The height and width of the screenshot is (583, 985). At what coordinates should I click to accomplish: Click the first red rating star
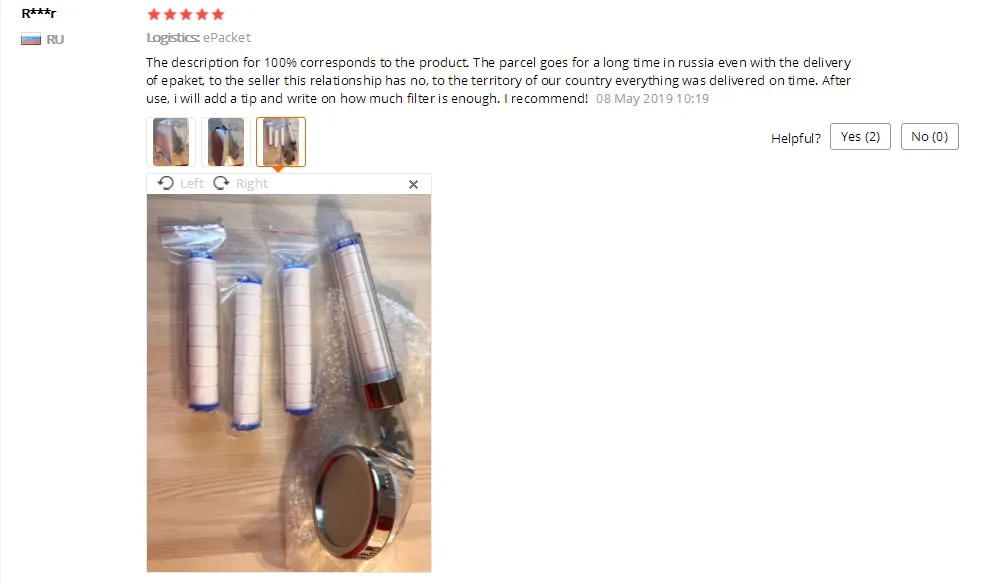pos(154,14)
